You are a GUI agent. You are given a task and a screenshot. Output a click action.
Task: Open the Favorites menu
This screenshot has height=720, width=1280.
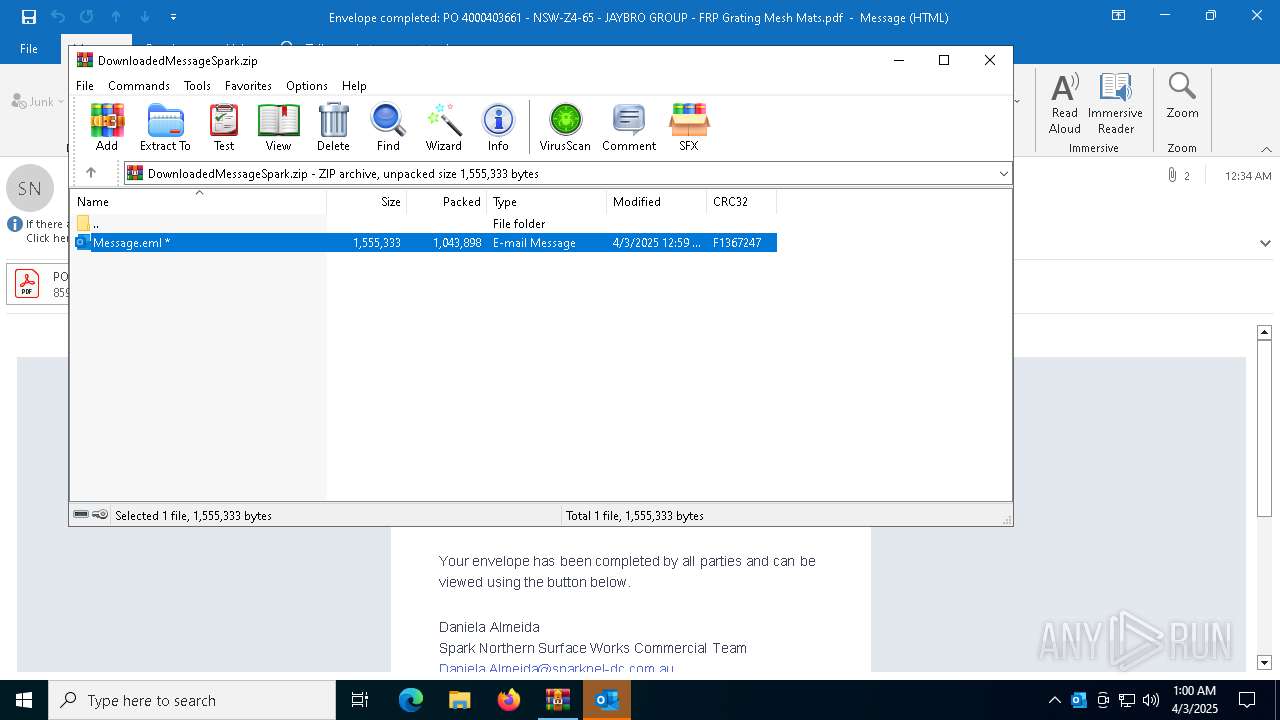click(x=248, y=86)
